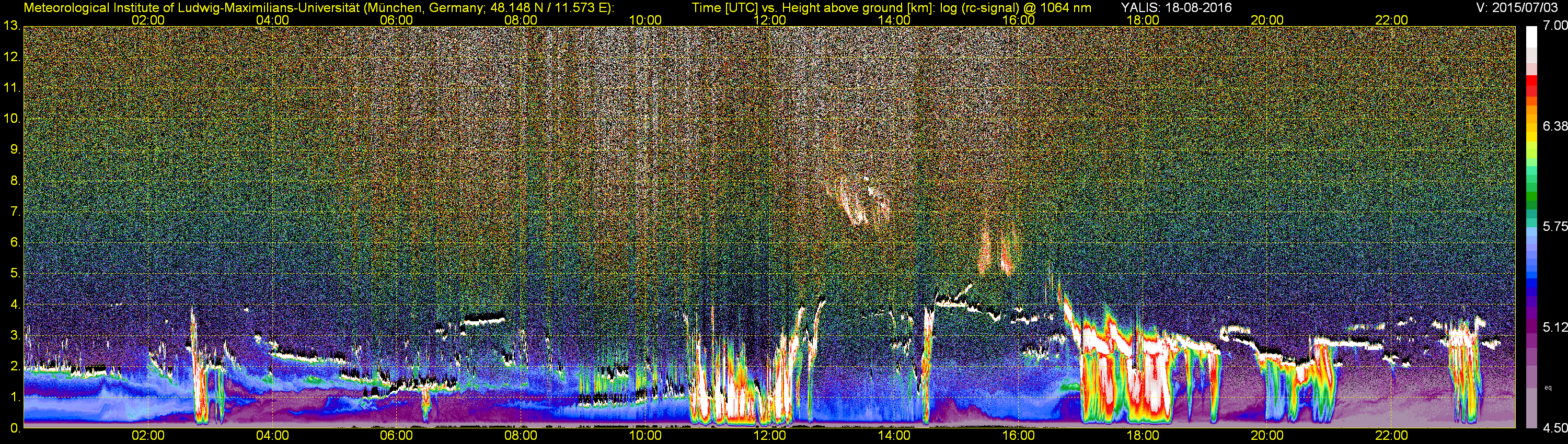
Task: Click the 6 km height axis label
Action: point(15,243)
